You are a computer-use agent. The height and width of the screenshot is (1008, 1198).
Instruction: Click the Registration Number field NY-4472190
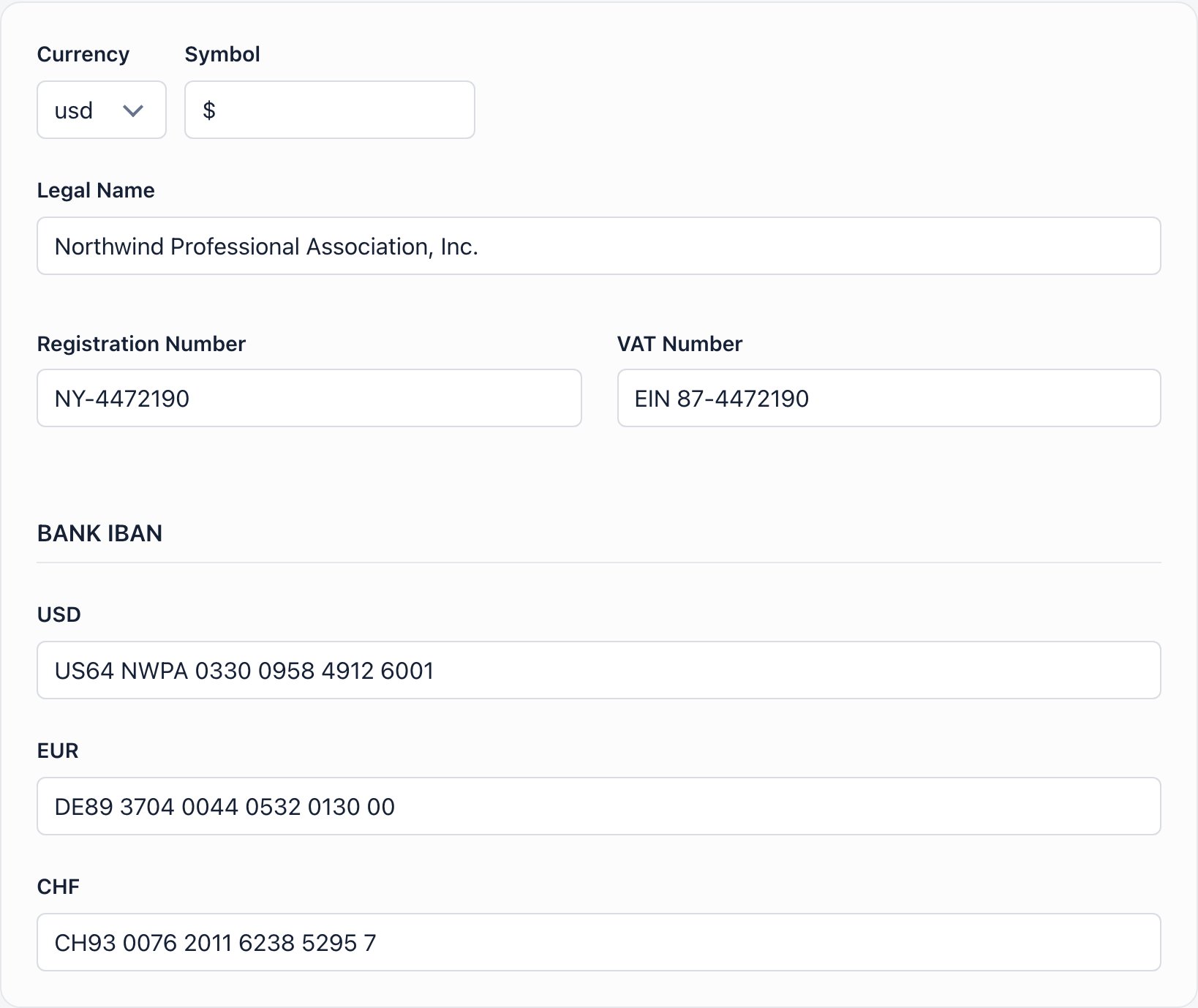coord(309,398)
